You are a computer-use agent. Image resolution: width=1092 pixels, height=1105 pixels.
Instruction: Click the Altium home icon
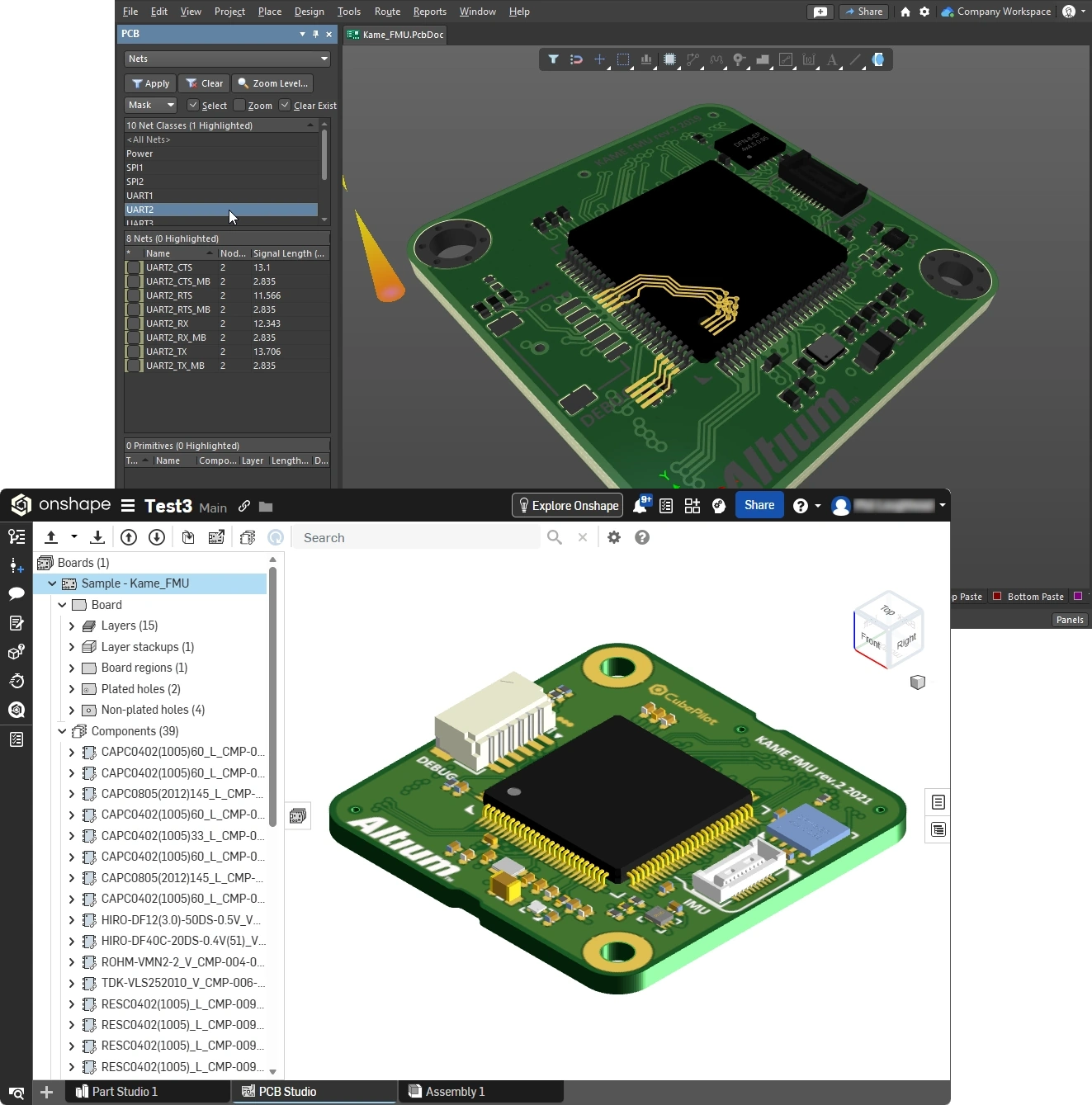pos(905,12)
